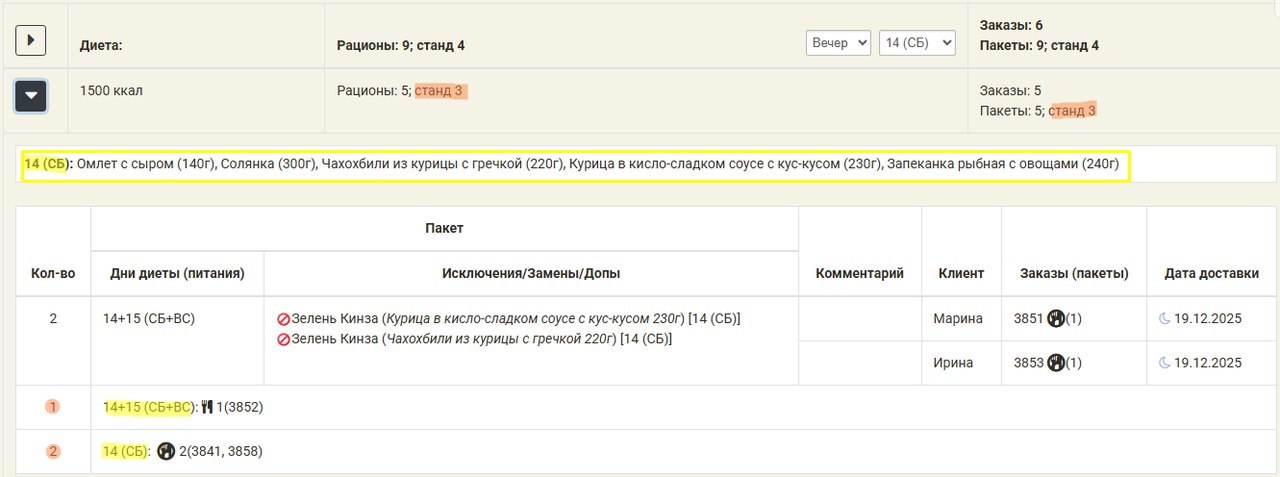Click order number 3851
The height and width of the screenshot is (477, 1280).
click(1028, 319)
